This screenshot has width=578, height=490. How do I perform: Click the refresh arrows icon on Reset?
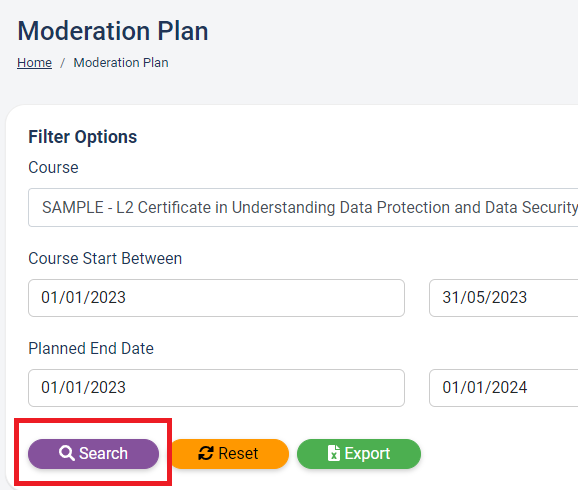tap(206, 453)
